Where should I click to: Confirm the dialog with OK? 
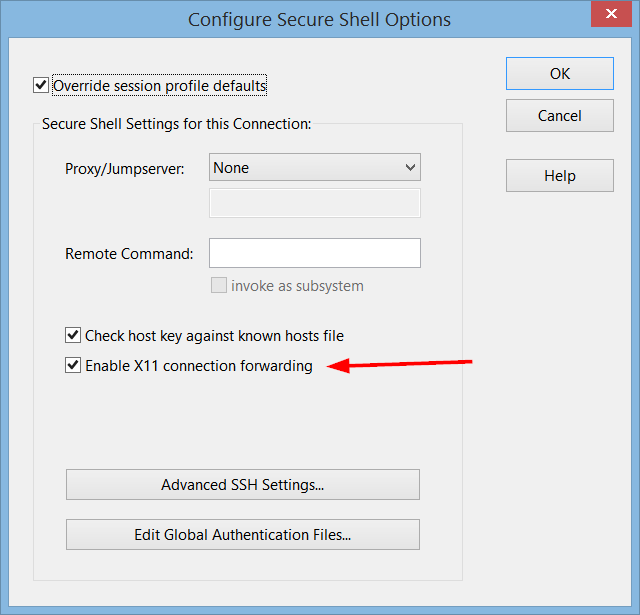[x=559, y=74]
